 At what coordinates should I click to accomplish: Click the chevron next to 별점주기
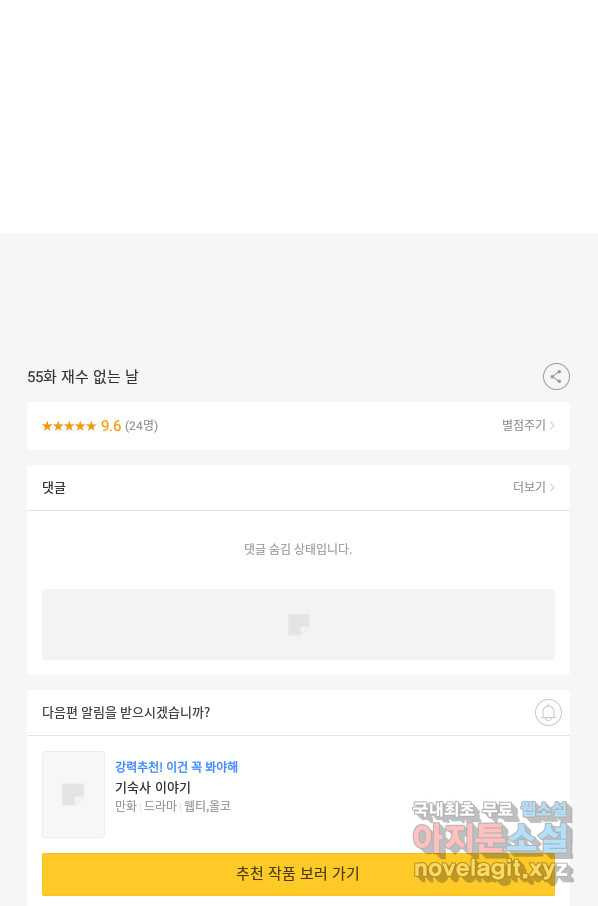tap(552, 426)
